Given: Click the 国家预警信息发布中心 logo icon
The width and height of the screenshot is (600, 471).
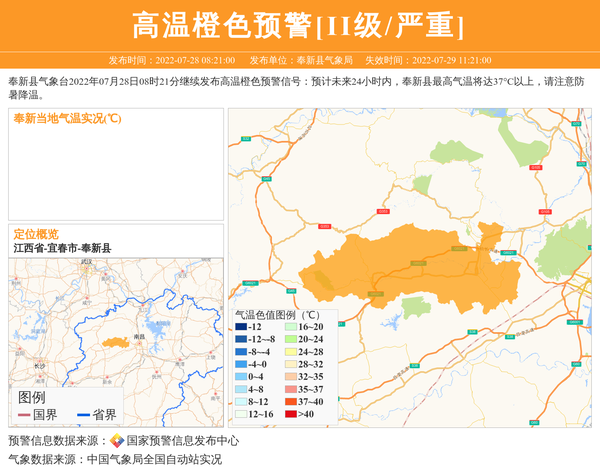Looking at the screenshot, I should pos(117,441).
